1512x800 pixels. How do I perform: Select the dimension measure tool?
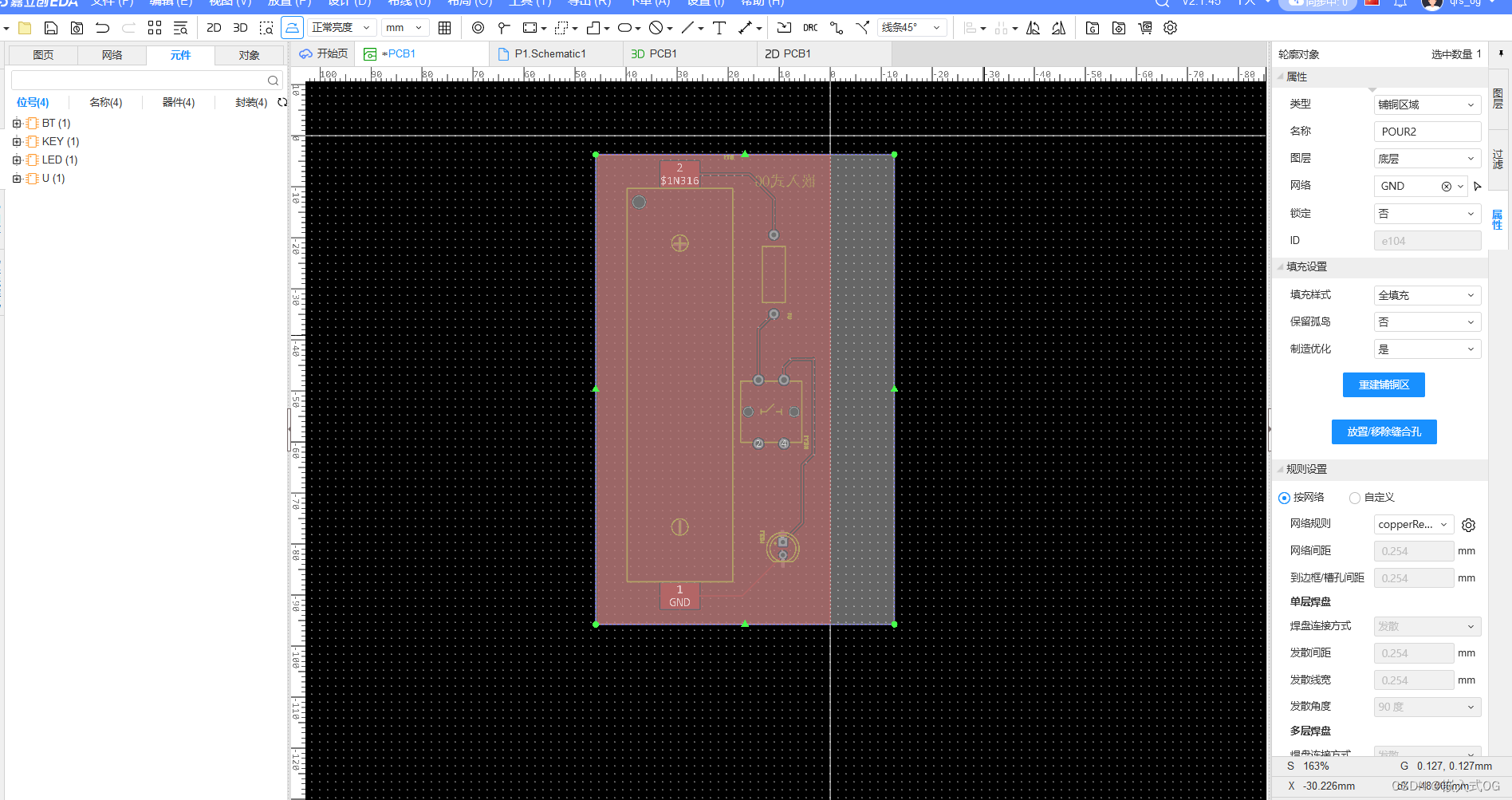tap(746, 28)
